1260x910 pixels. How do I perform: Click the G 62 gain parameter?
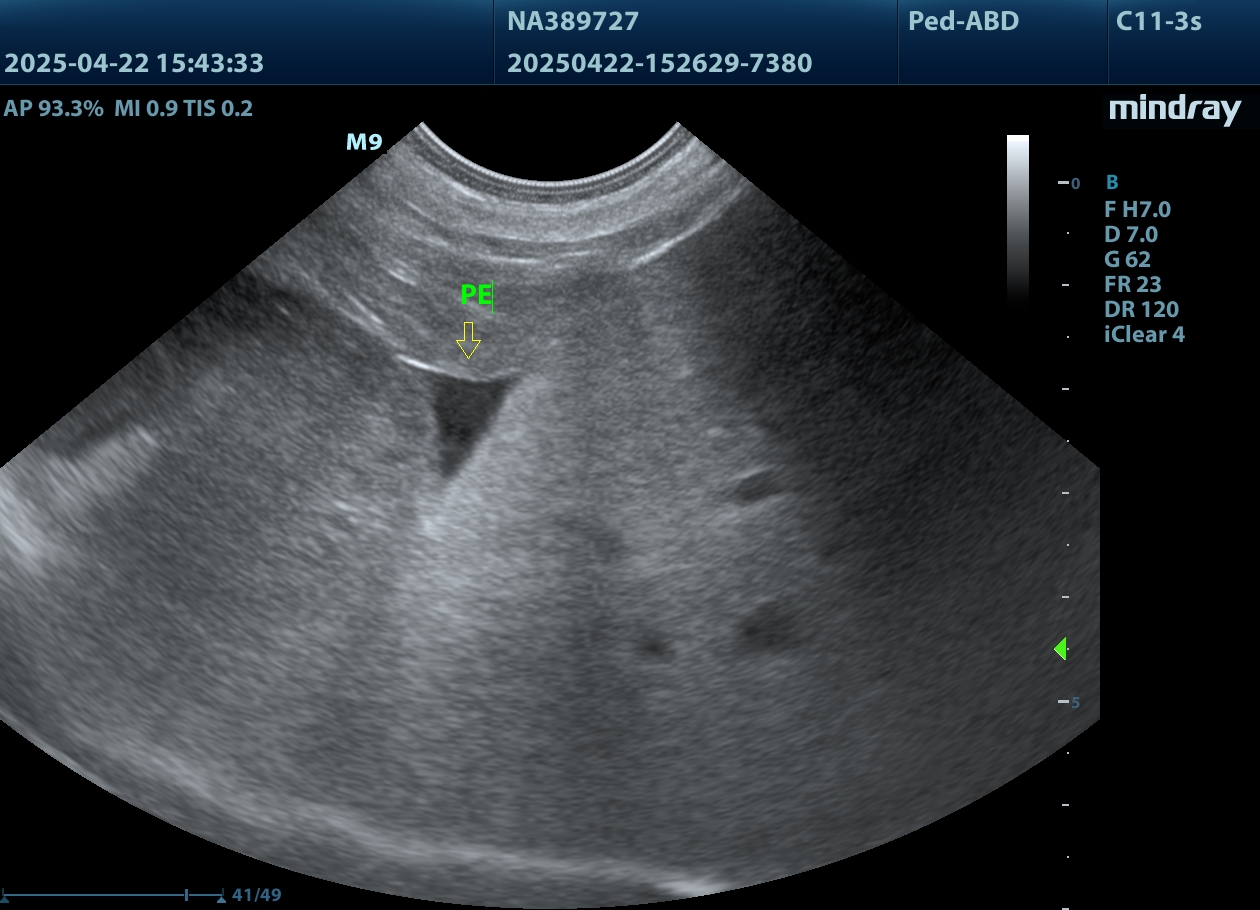[x=1127, y=259]
